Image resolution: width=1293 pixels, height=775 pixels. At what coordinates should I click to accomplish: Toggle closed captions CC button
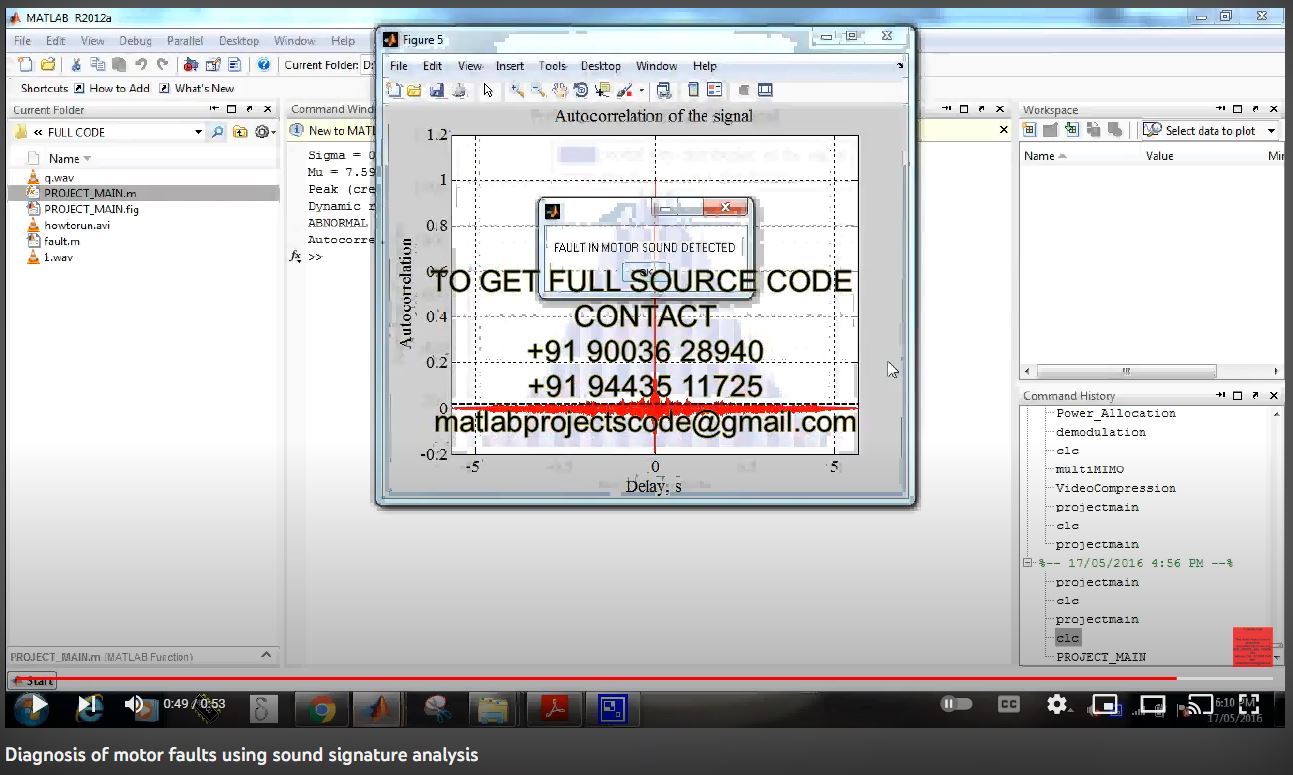point(1009,704)
